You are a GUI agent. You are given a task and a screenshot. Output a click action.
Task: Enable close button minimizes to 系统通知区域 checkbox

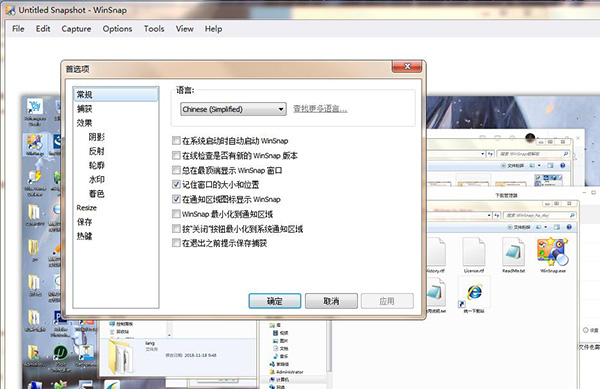tap(176, 229)
